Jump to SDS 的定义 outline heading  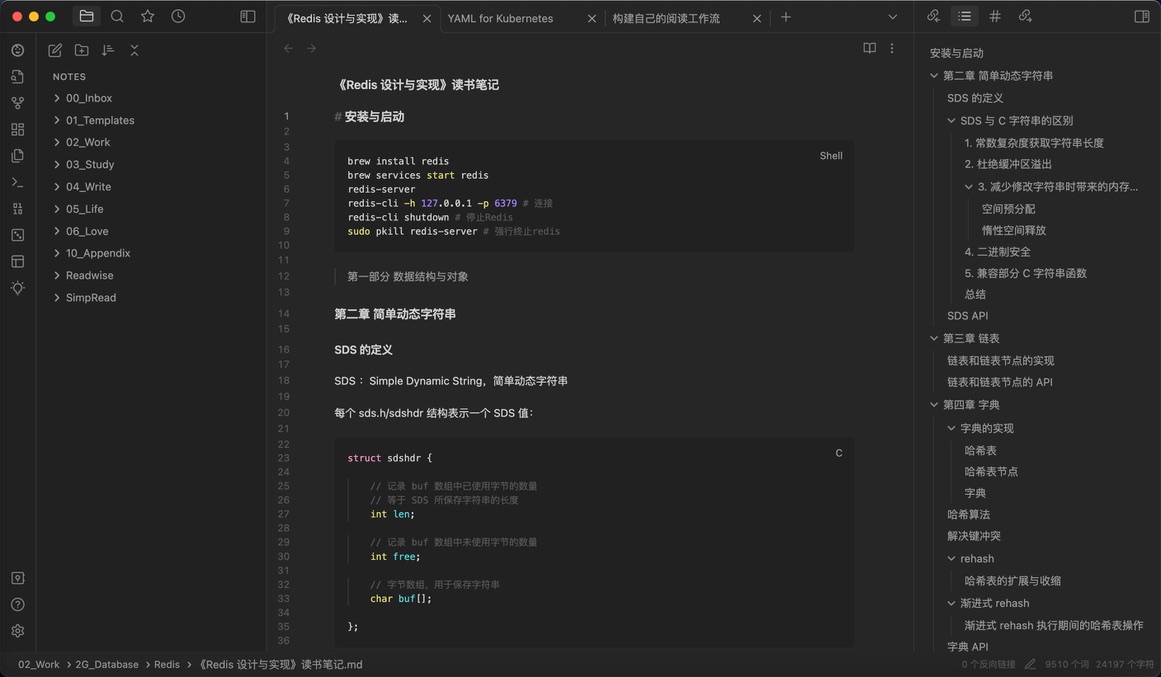(x=975, y=98)
